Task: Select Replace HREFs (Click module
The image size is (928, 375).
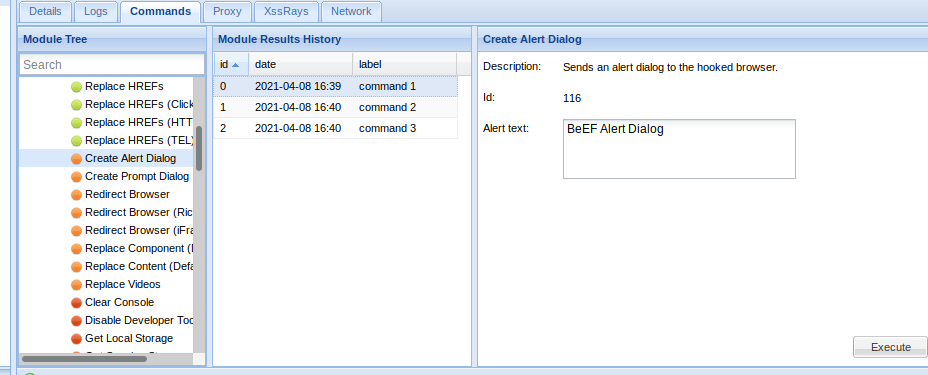Action: pos(139,105)
